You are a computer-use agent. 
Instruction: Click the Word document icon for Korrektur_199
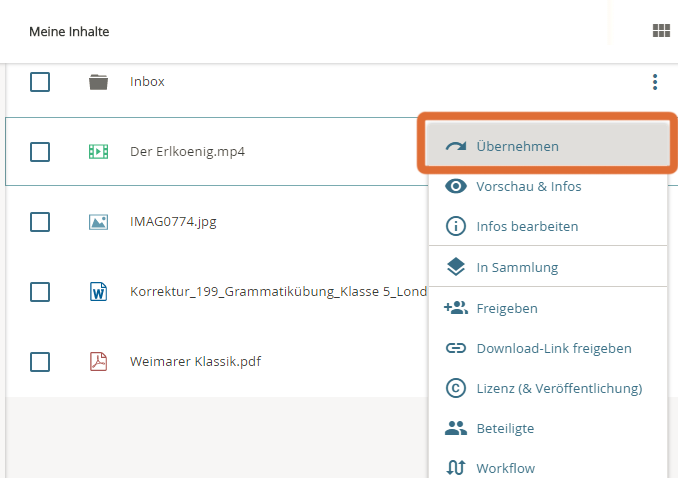coord(98,292)
